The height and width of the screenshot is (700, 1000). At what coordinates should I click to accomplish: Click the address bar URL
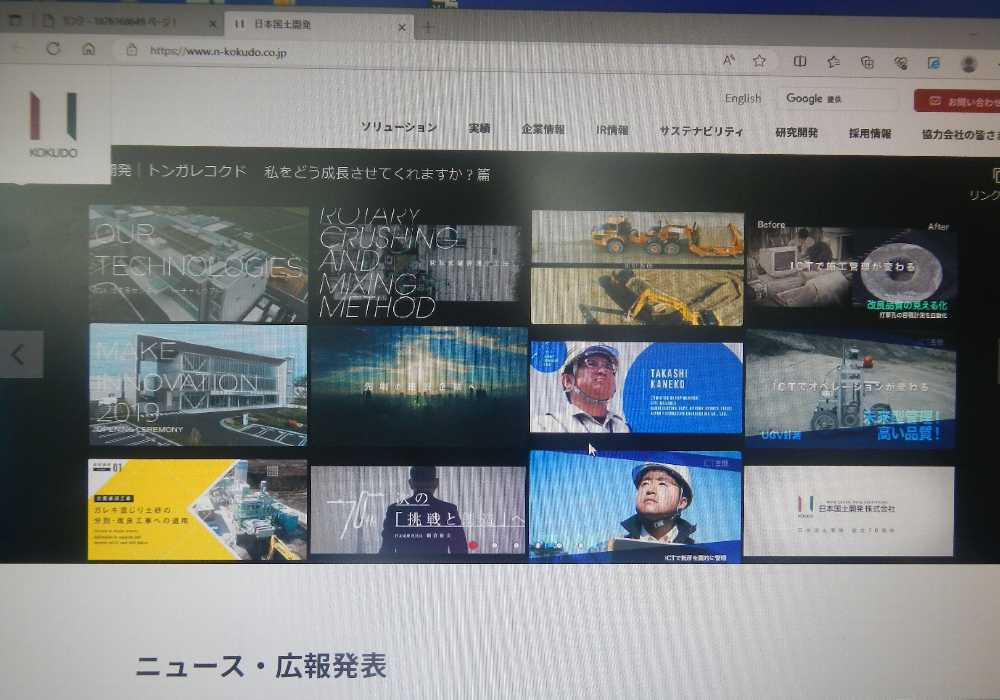point(218,52)
